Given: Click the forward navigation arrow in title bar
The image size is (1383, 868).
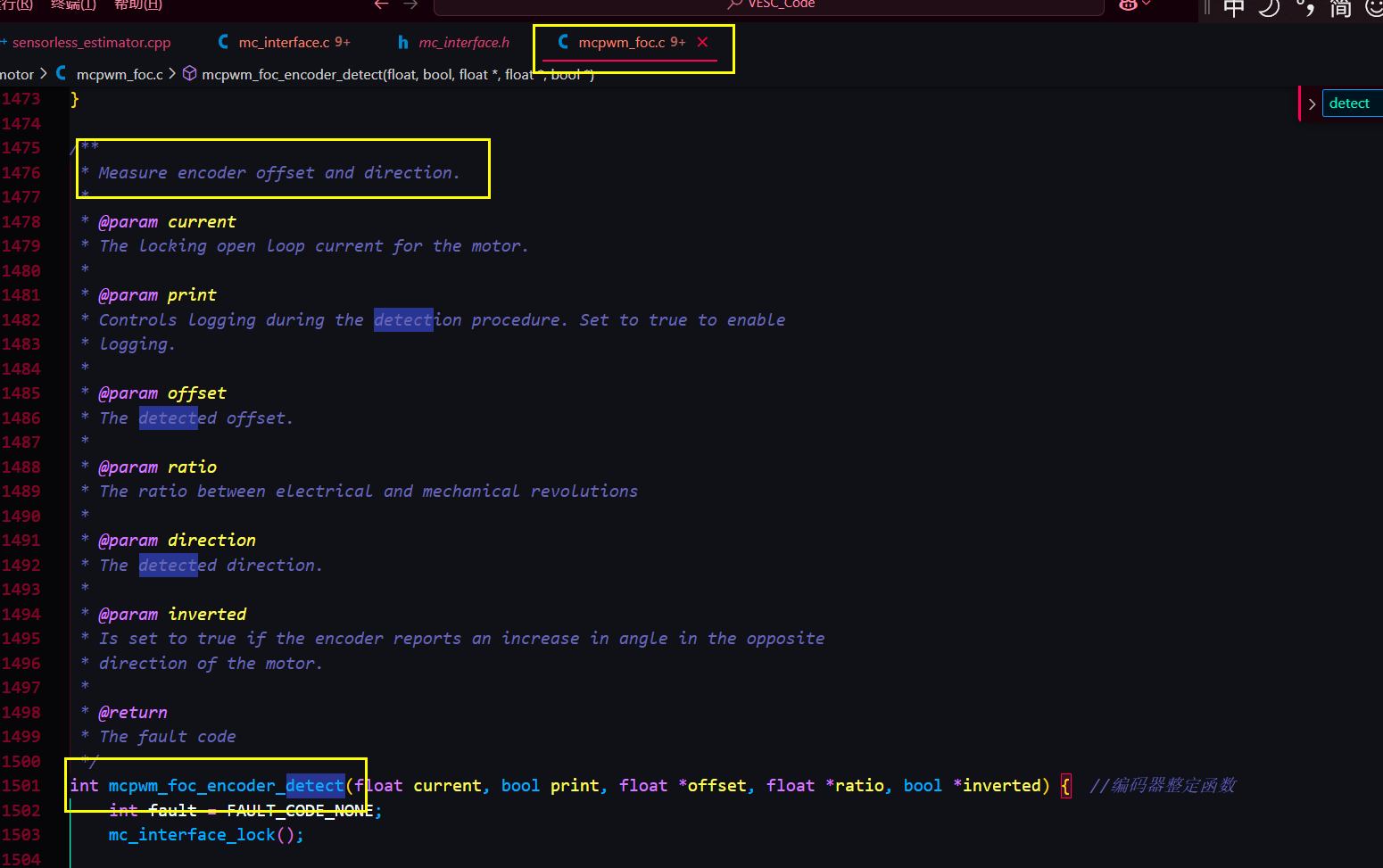Looking at the screenshot, I should (410, 4).
